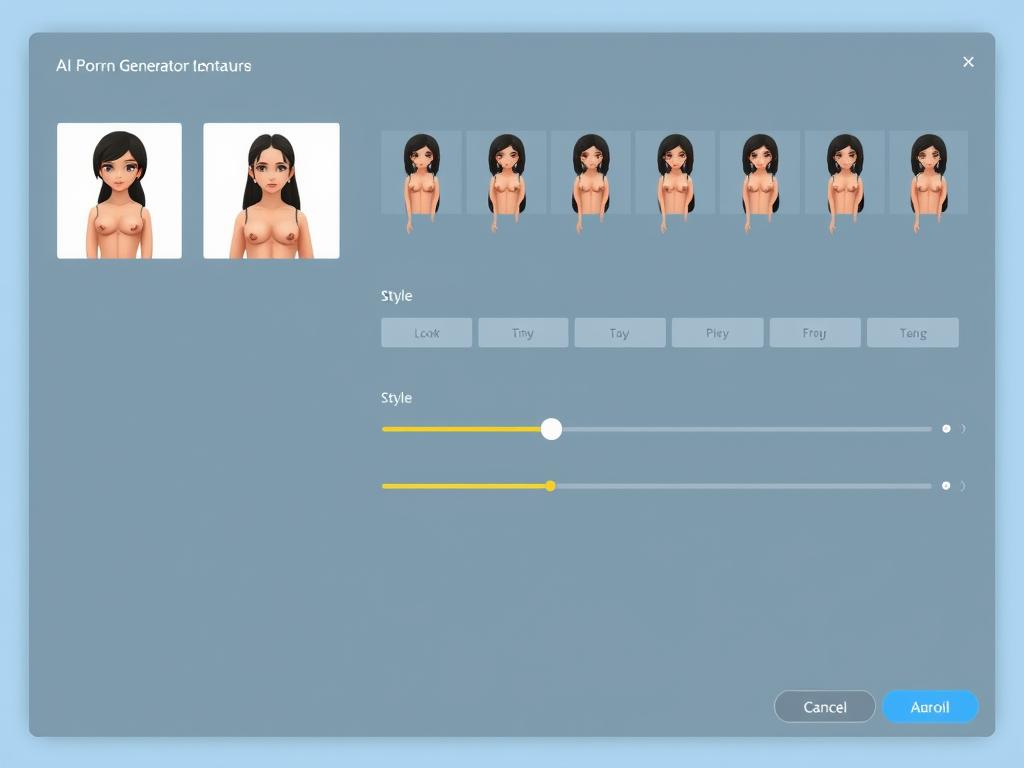Click the blue Apply button
Image resolution: width=1024 pixels, height=768 pixels.
930,706
